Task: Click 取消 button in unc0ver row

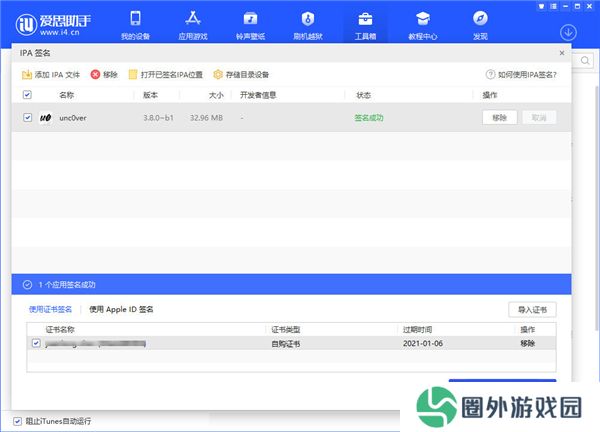Action: coord(539,117)
